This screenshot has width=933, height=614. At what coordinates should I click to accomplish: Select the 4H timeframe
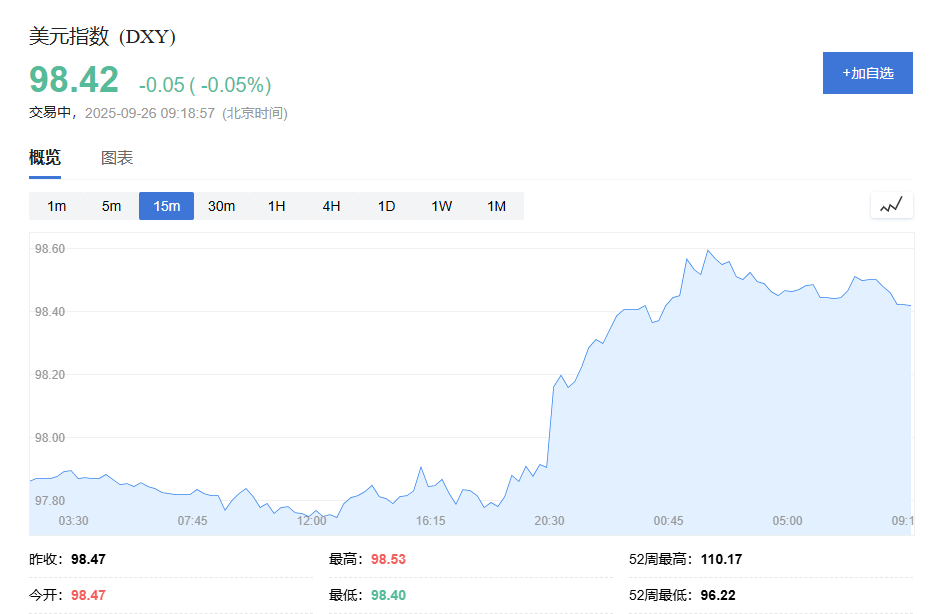331,205
